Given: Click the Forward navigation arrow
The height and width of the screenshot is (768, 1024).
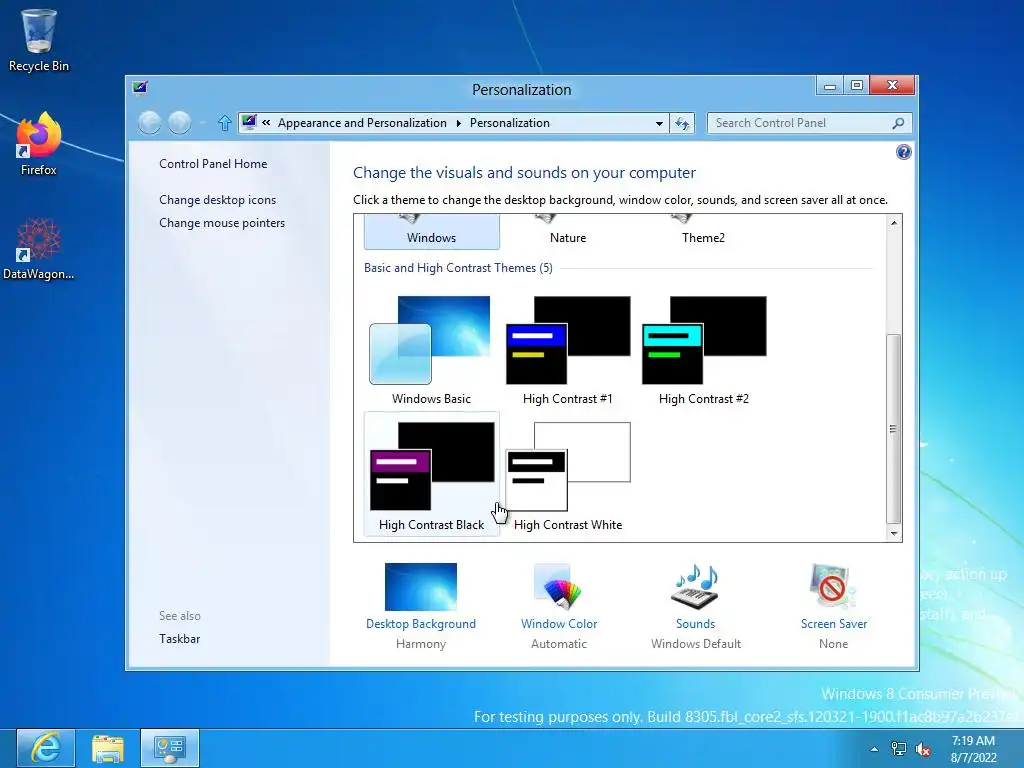Looking at the screenshot, I should point(180,123).
